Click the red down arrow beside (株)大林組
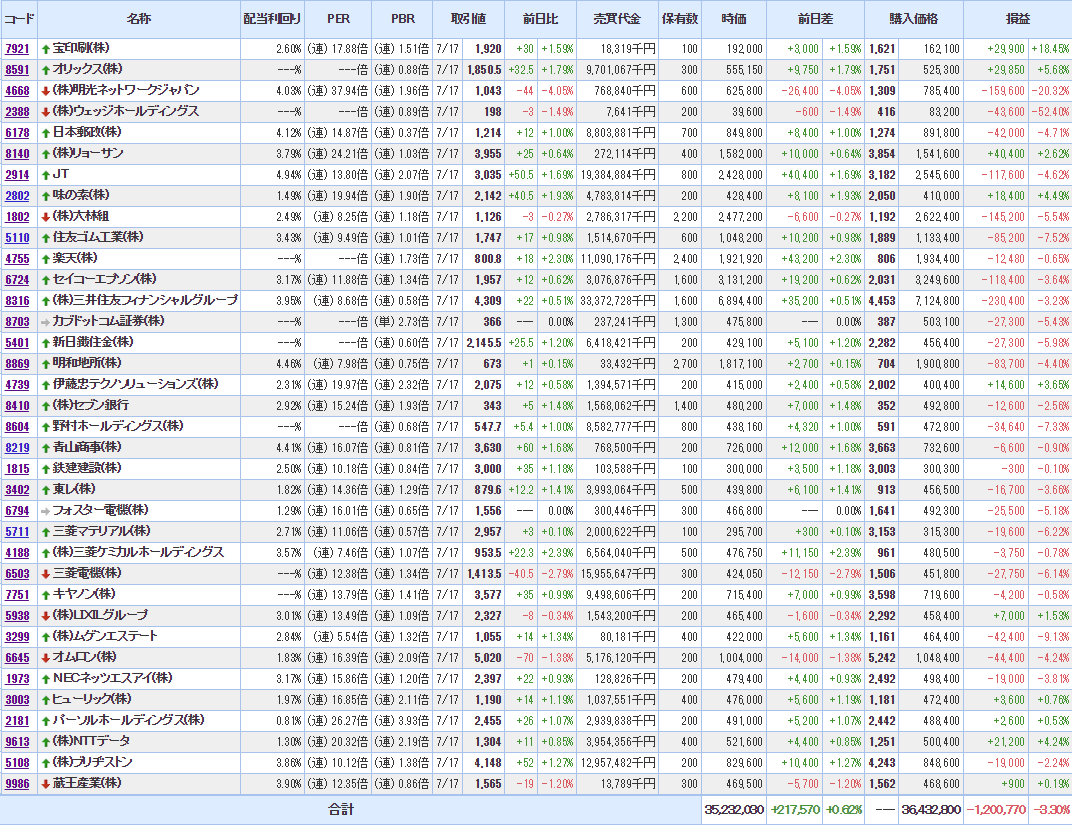 click(x=46, y=216)
